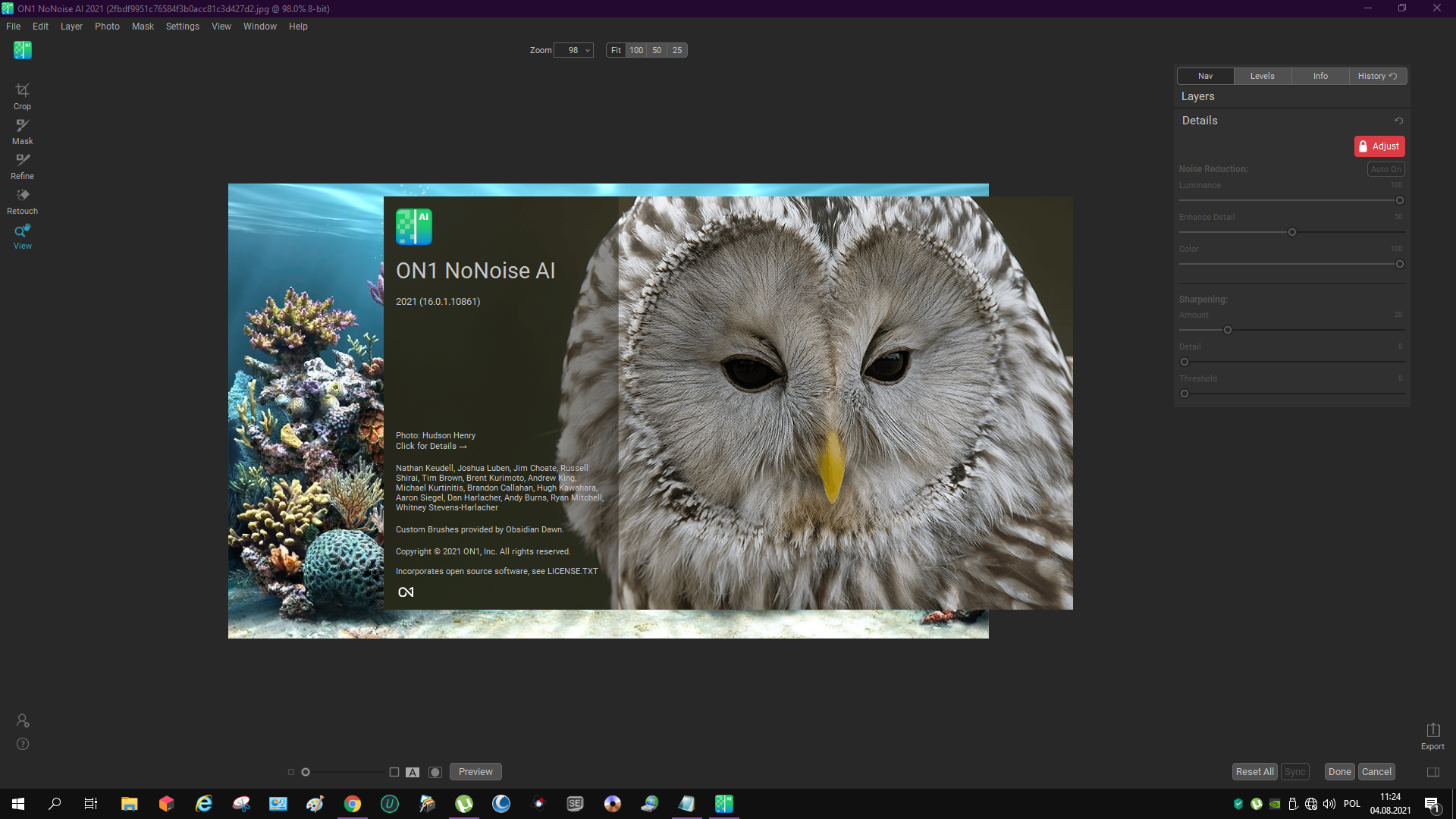This screenshot has height=819, width=1456.
Task: Click the Adjust button
Action: (1379, 146)
